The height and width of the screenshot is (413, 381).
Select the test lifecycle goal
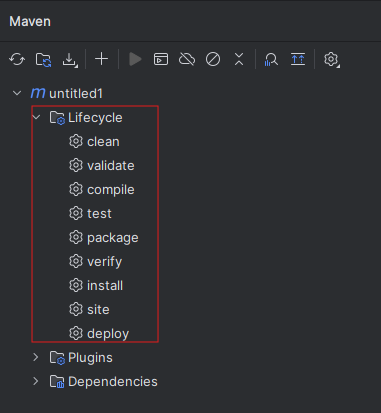(x=99, y=214)
